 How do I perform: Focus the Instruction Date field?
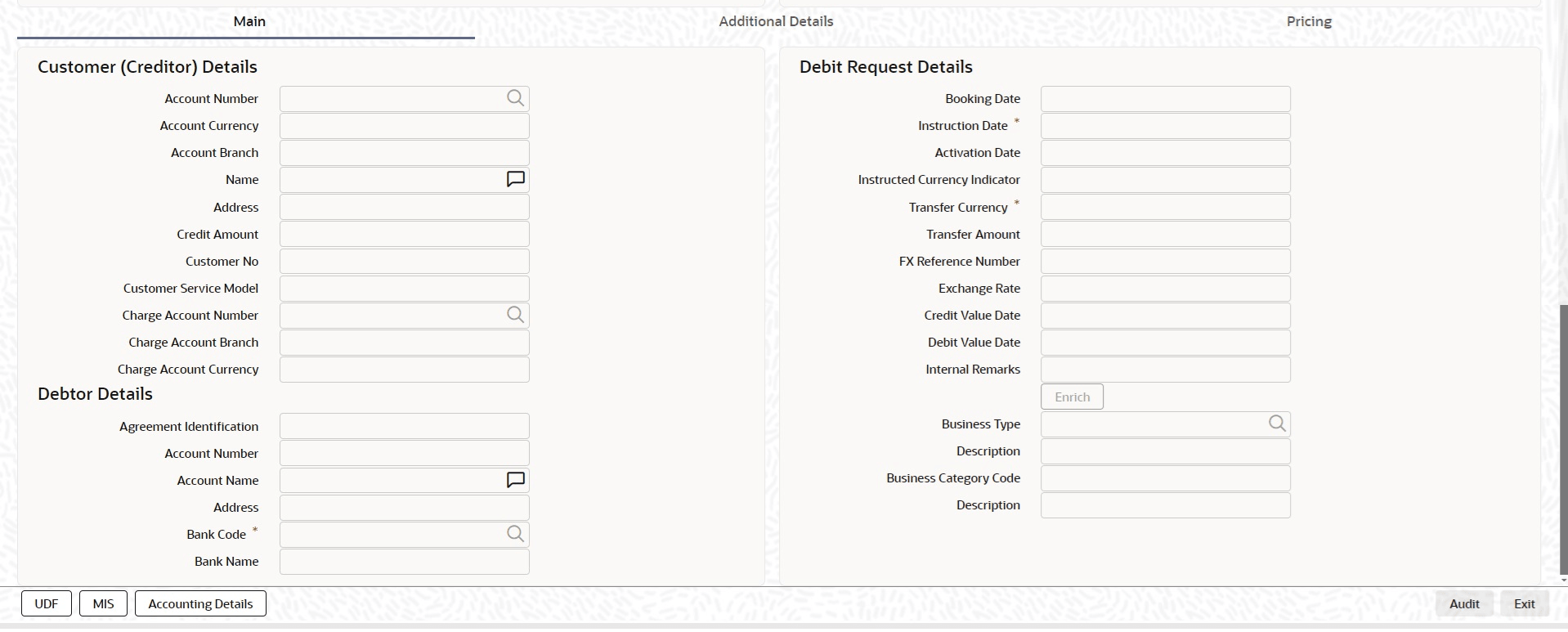(x=1166, y=126)
